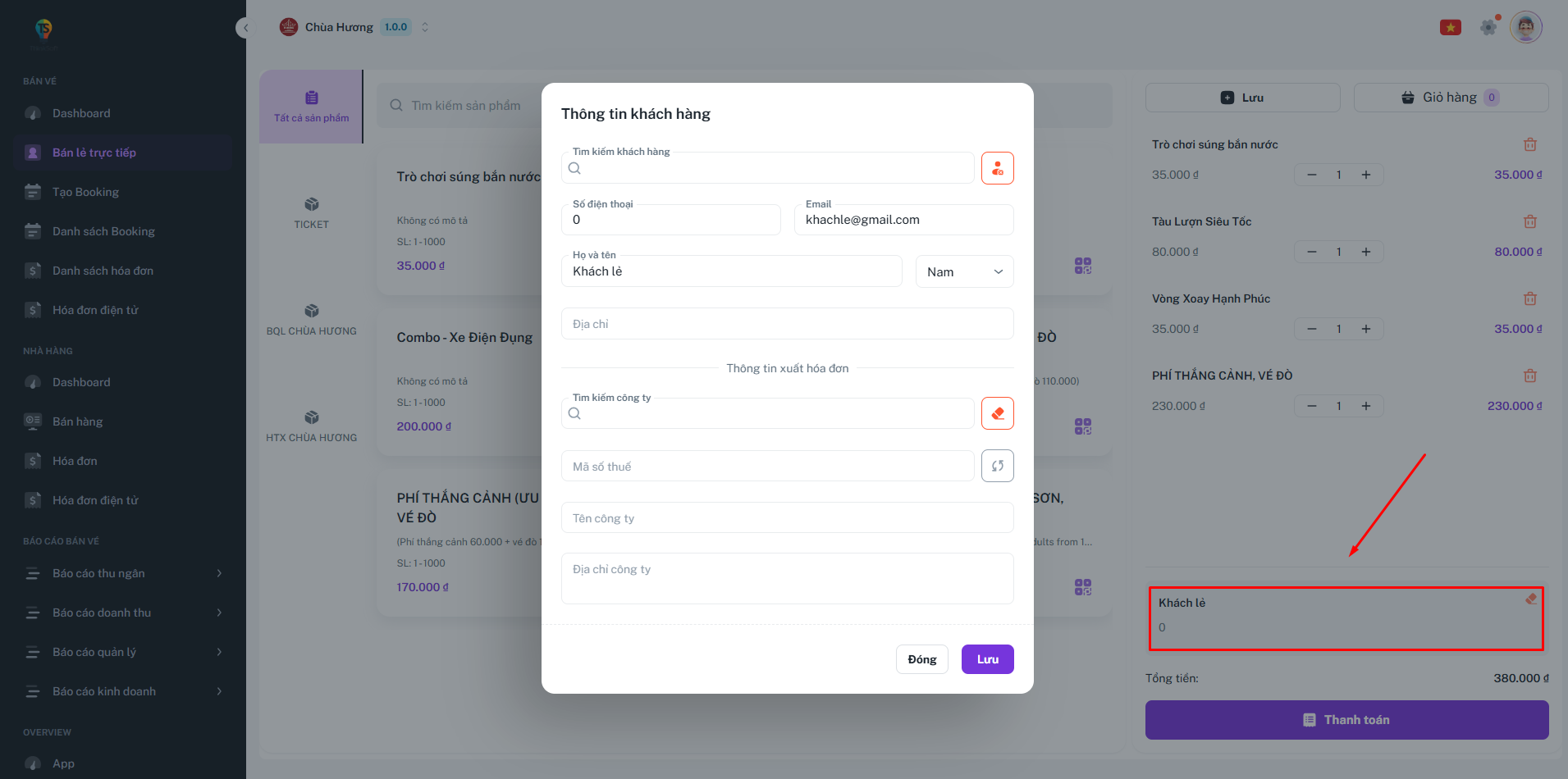Click the add new customer icon button
Image resolution: width=1568 pixels, height=779 pixels.
pos(997,168)
